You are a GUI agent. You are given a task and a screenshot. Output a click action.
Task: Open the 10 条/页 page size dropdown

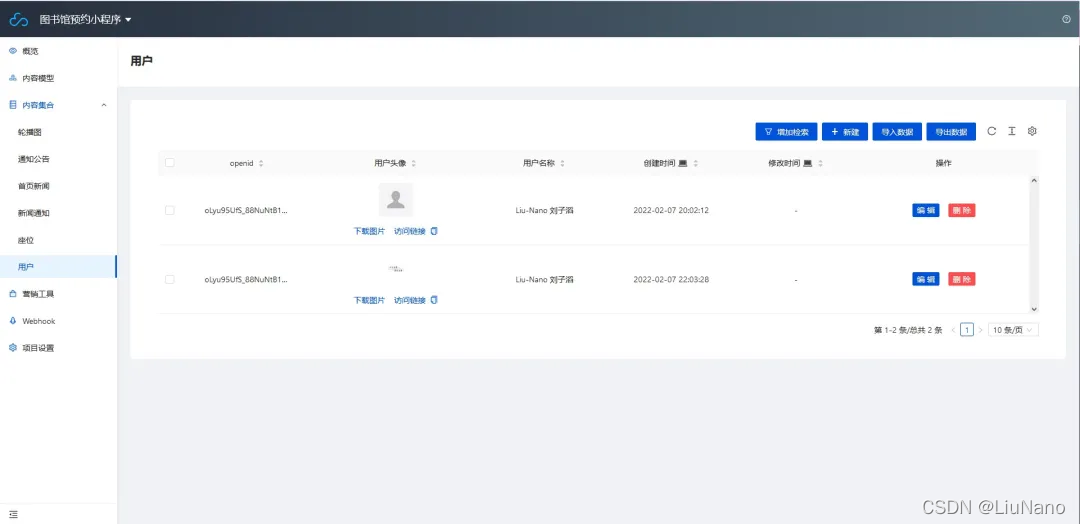click(1013, 329)
